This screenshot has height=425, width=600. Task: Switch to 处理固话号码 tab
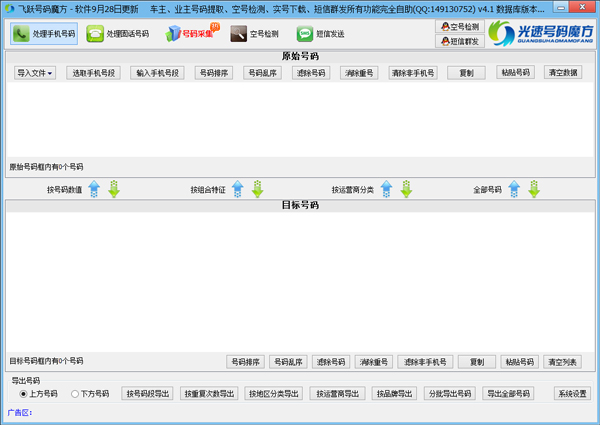pyautogui.click(x=118, y=34)
